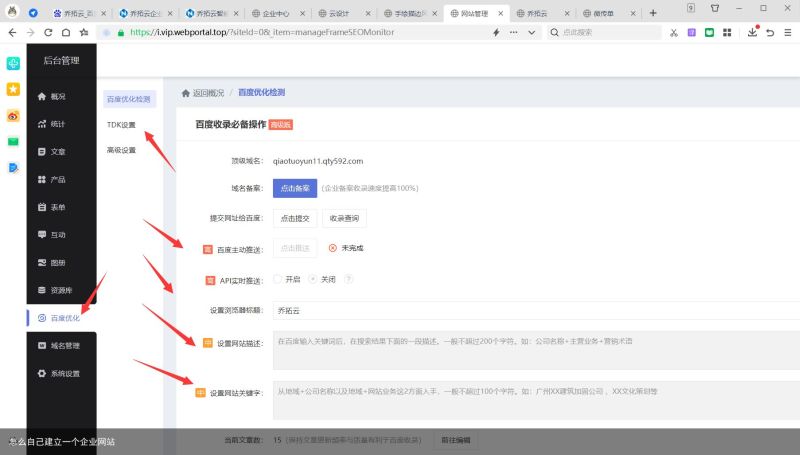Viewport: 800px width, 455px height.
Task: Go to the browser home page icon
Action: [x=66, y=32]
